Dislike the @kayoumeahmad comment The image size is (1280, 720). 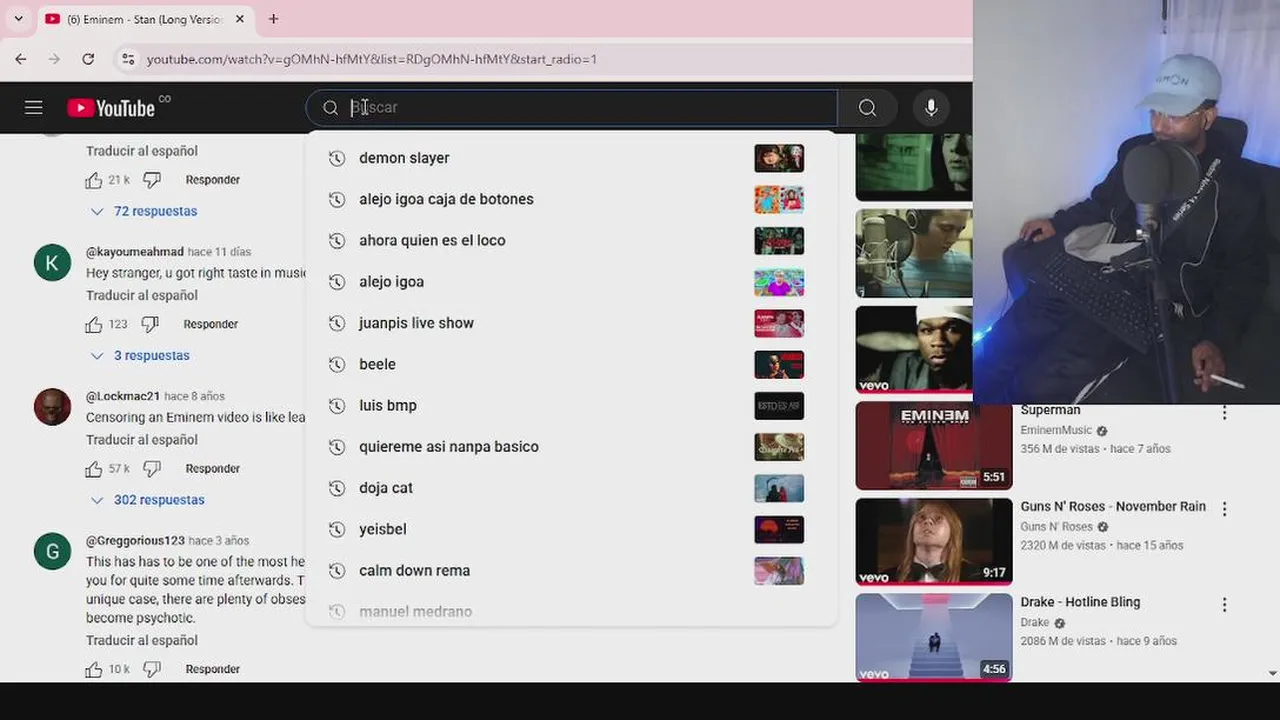point(150,324)
